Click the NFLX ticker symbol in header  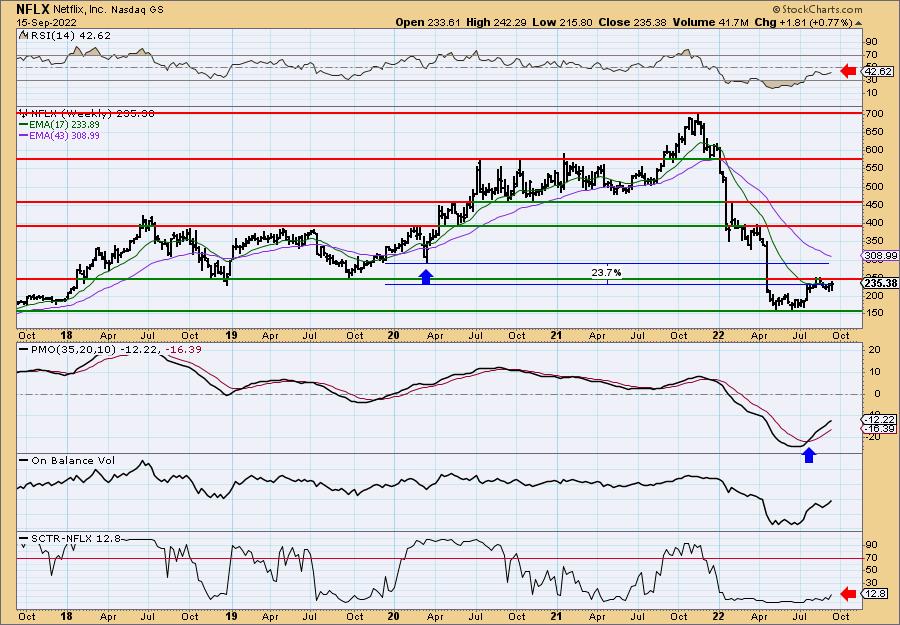click(x=33, y=9)
